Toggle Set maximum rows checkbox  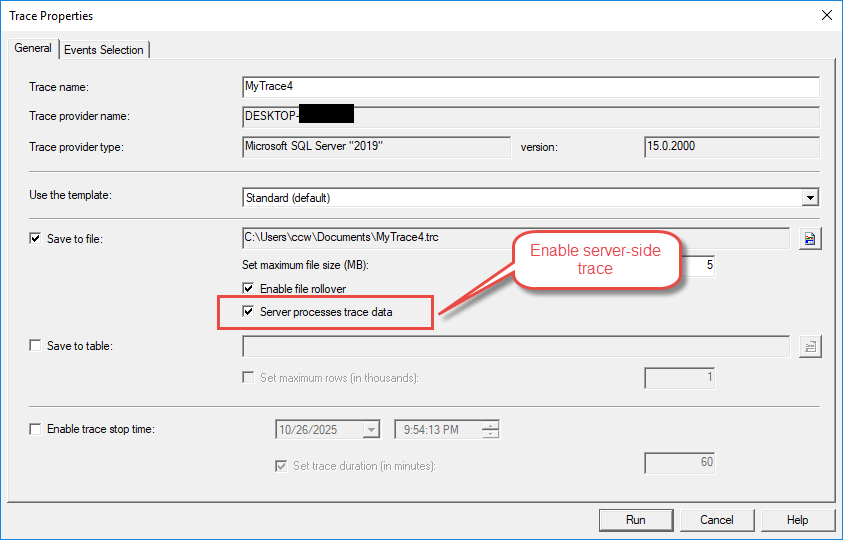tap(248, 378)
